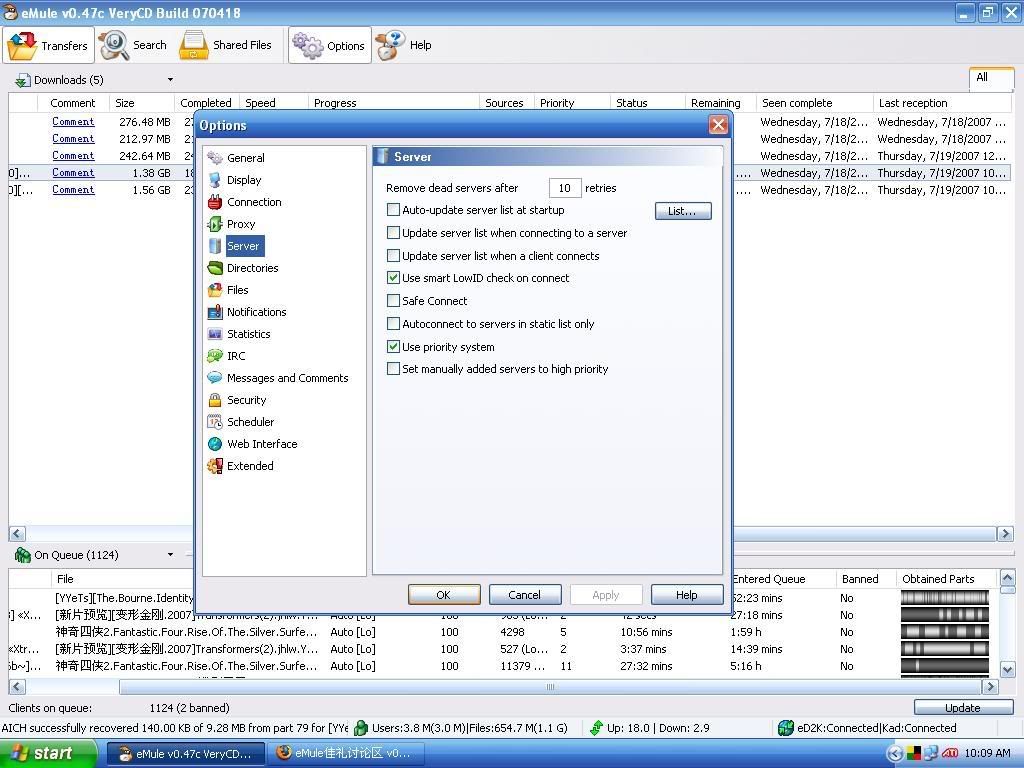Open the Options dialog Help button
This screenshot has width=1024, height=768.
point(686,595)
